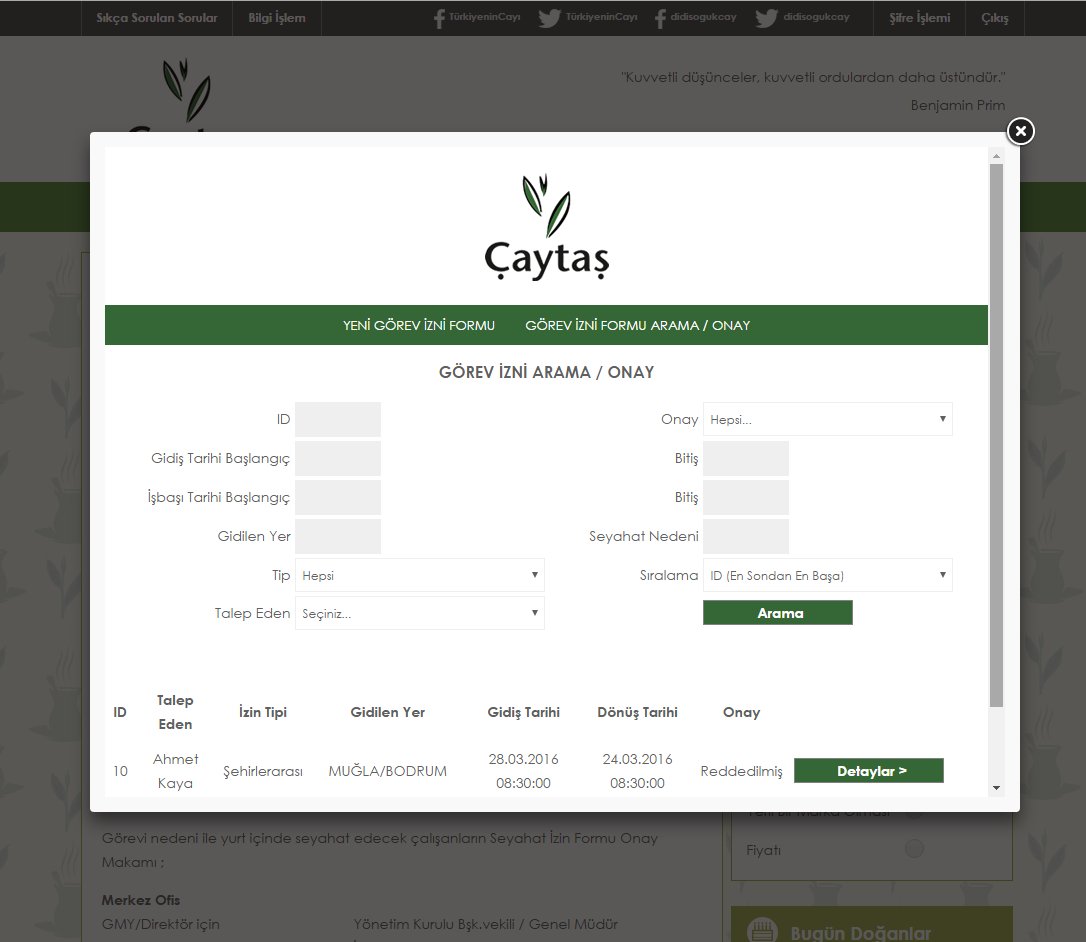This screenshot has height=942, width=1086.
Task: Click the Arama search button
Action: [778, 613]
